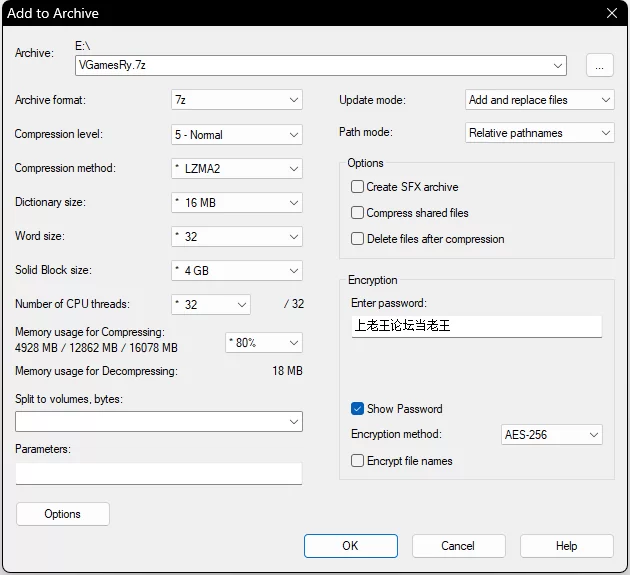This screenshot has height=575, width=630.
Task: Toggle Delete files after compression
Action: pyautogui.click(x=357, y=239)
